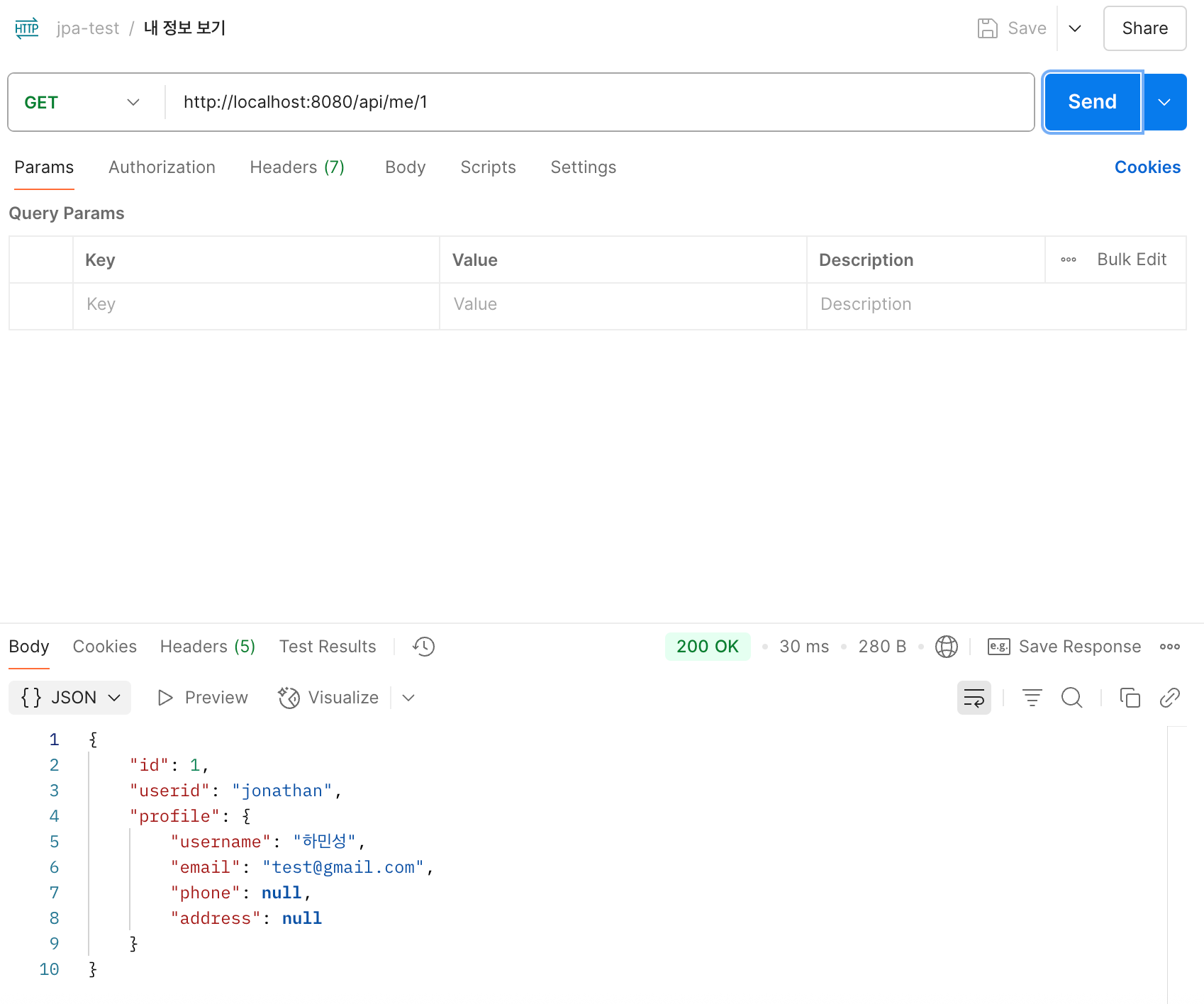1204x1004 pixels.
Task: Click the HTTP request type icon
Action: pyautogui.click(x=27, y=28)
